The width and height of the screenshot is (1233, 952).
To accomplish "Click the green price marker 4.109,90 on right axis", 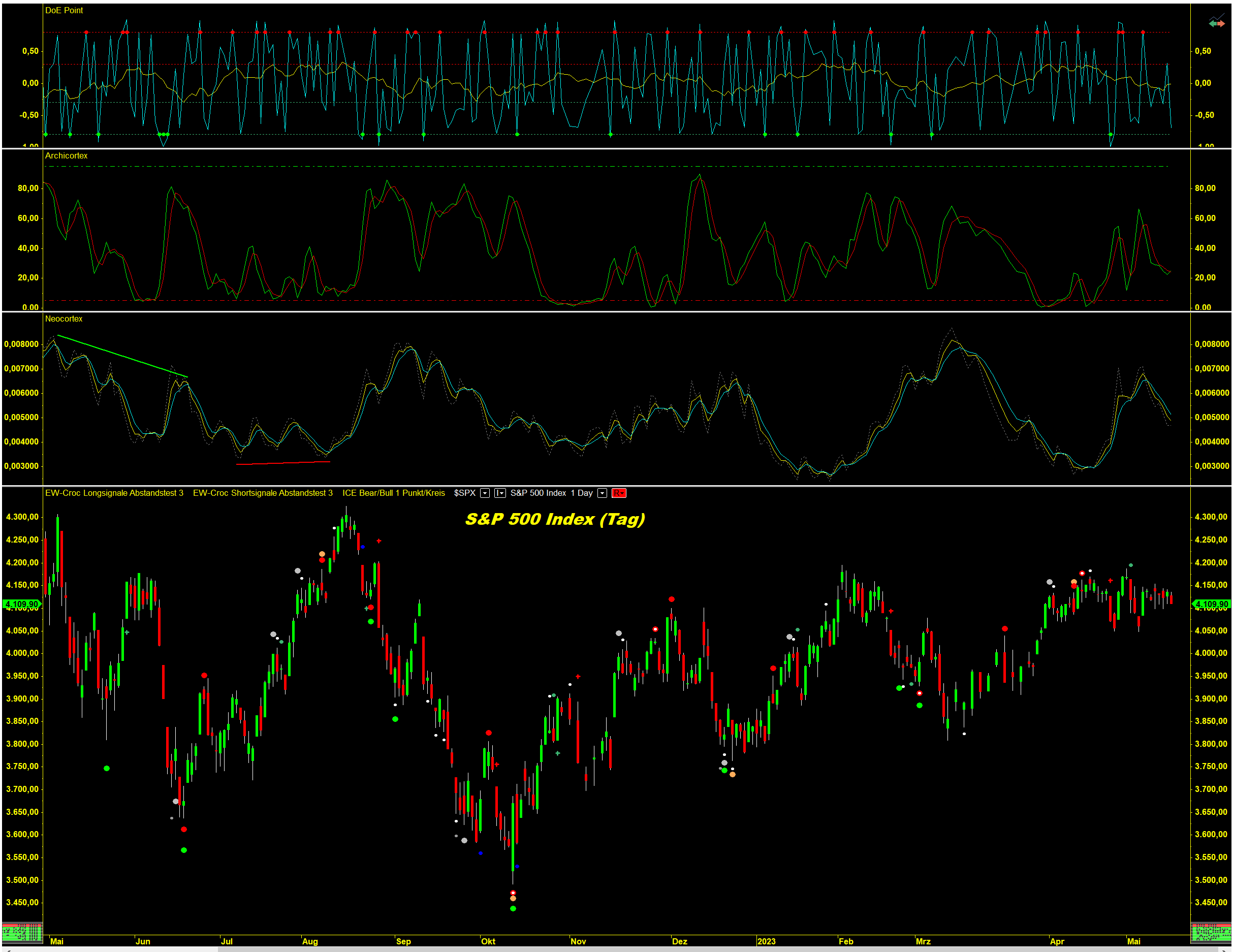I will (x=1212, y=604).
